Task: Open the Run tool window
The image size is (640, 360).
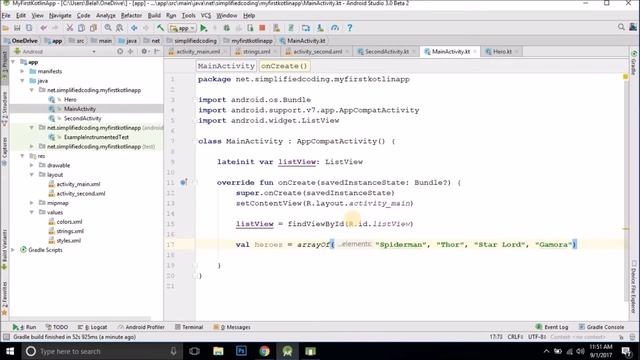Action: tap(24, 327)
